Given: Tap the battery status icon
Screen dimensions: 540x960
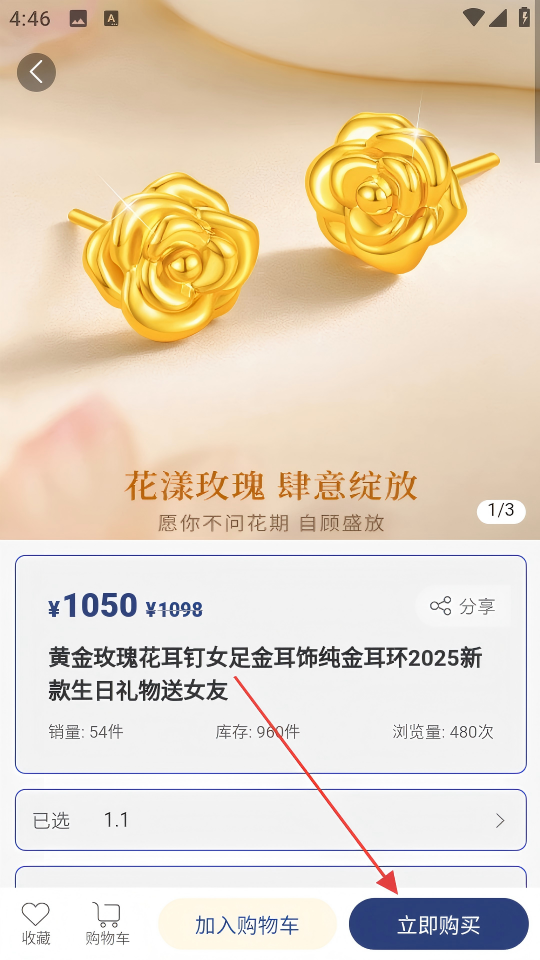Looking at the screenshot, I should click(x=524, y=17).
